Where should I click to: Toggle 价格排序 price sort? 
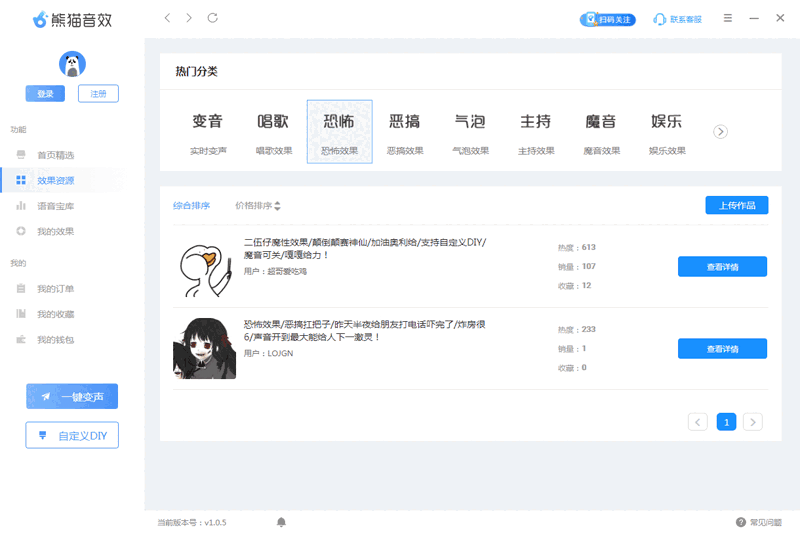point(258,206)
